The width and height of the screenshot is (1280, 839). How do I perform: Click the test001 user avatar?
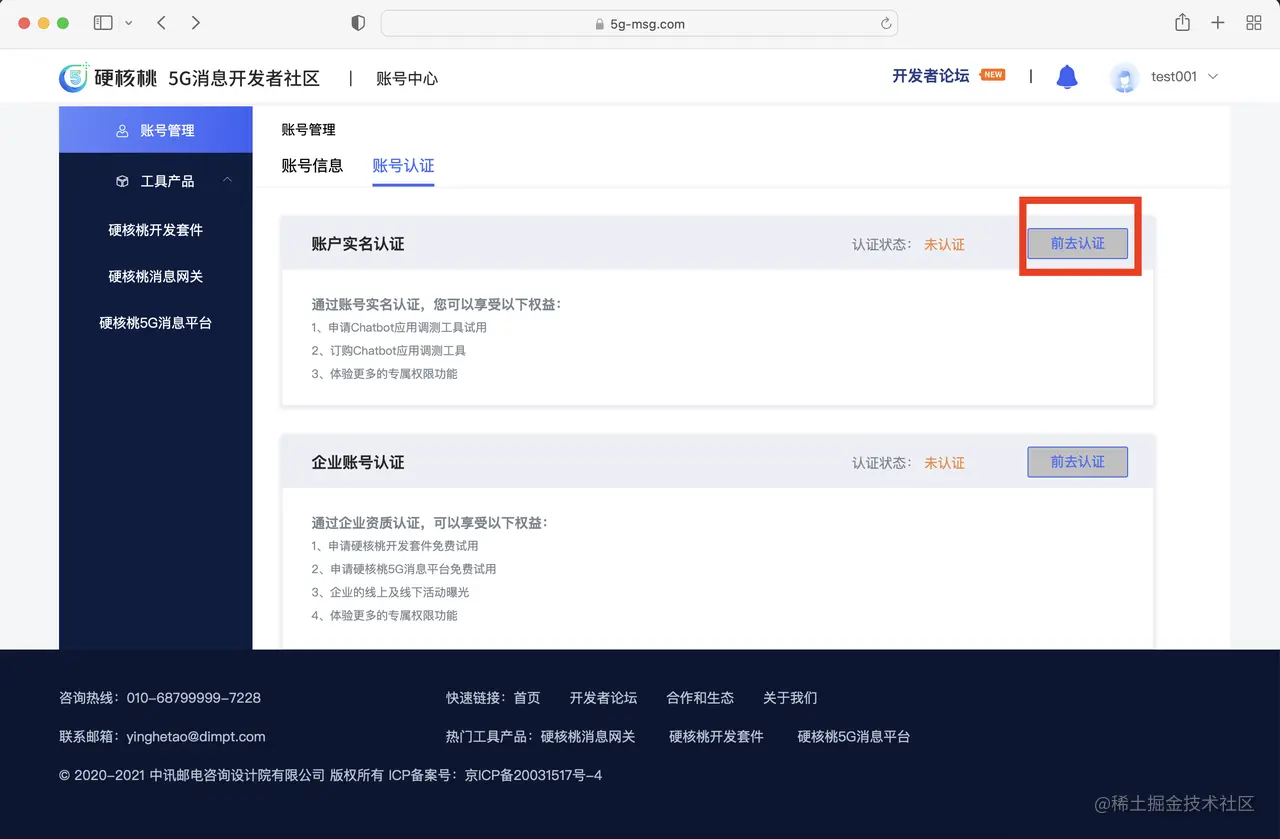1125,77
